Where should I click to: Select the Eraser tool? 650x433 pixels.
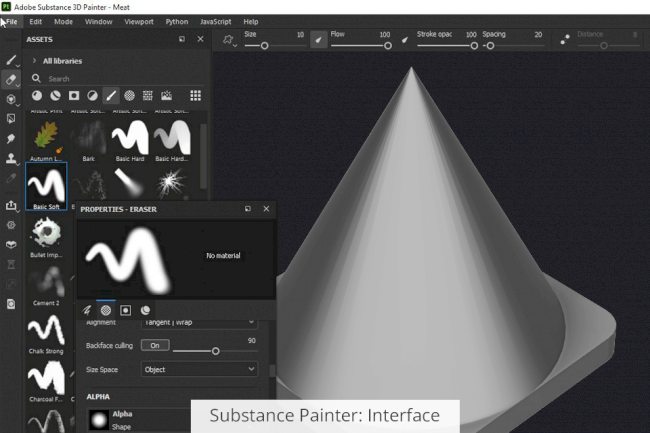tap(11, 79)
